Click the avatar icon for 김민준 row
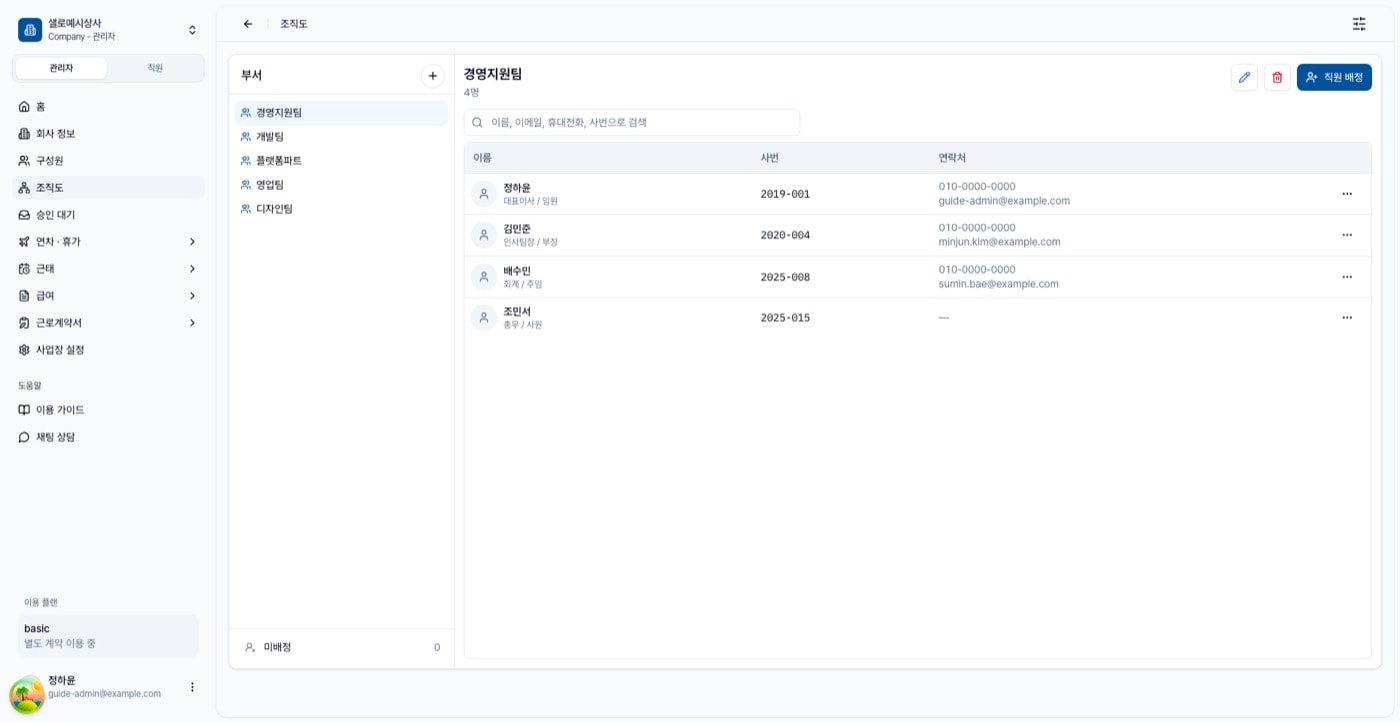This screenshot has width=1400, height=723. pos(484,235)
